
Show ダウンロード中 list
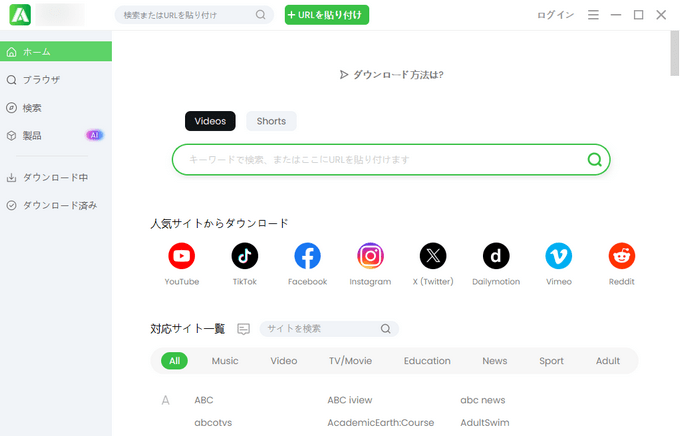[56, 177]
